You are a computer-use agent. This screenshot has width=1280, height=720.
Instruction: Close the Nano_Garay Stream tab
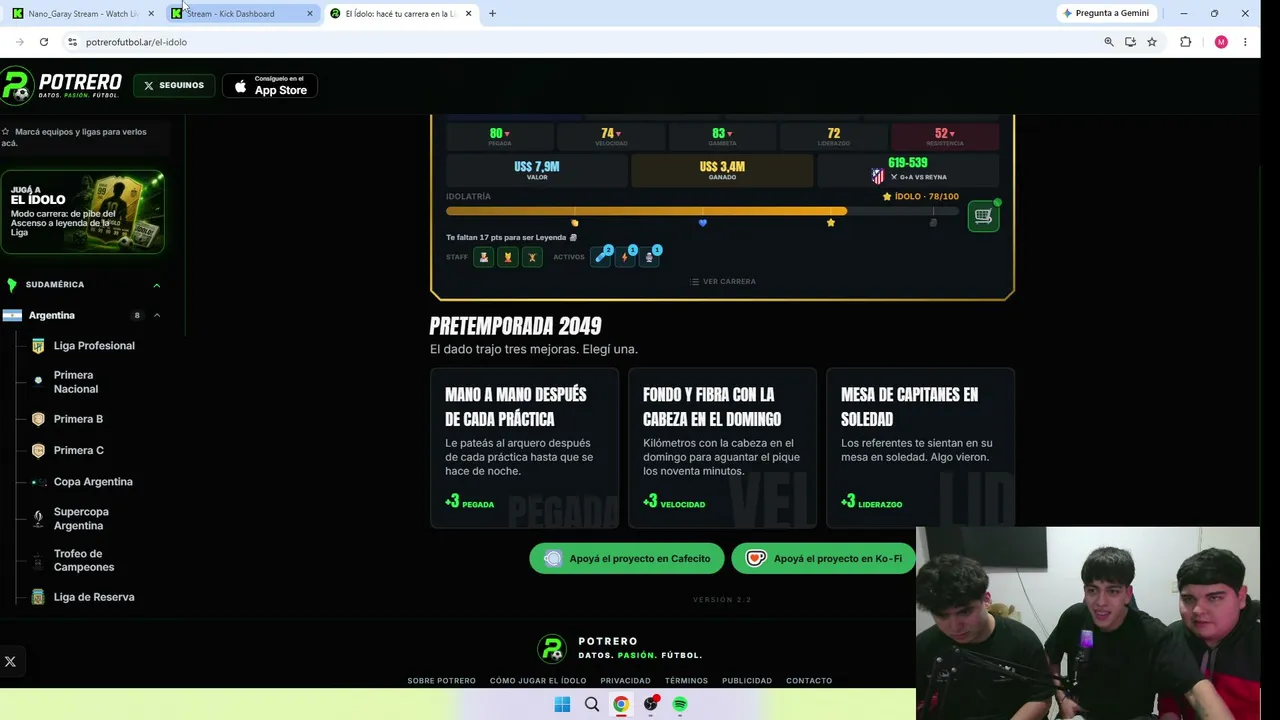[151, 13]
